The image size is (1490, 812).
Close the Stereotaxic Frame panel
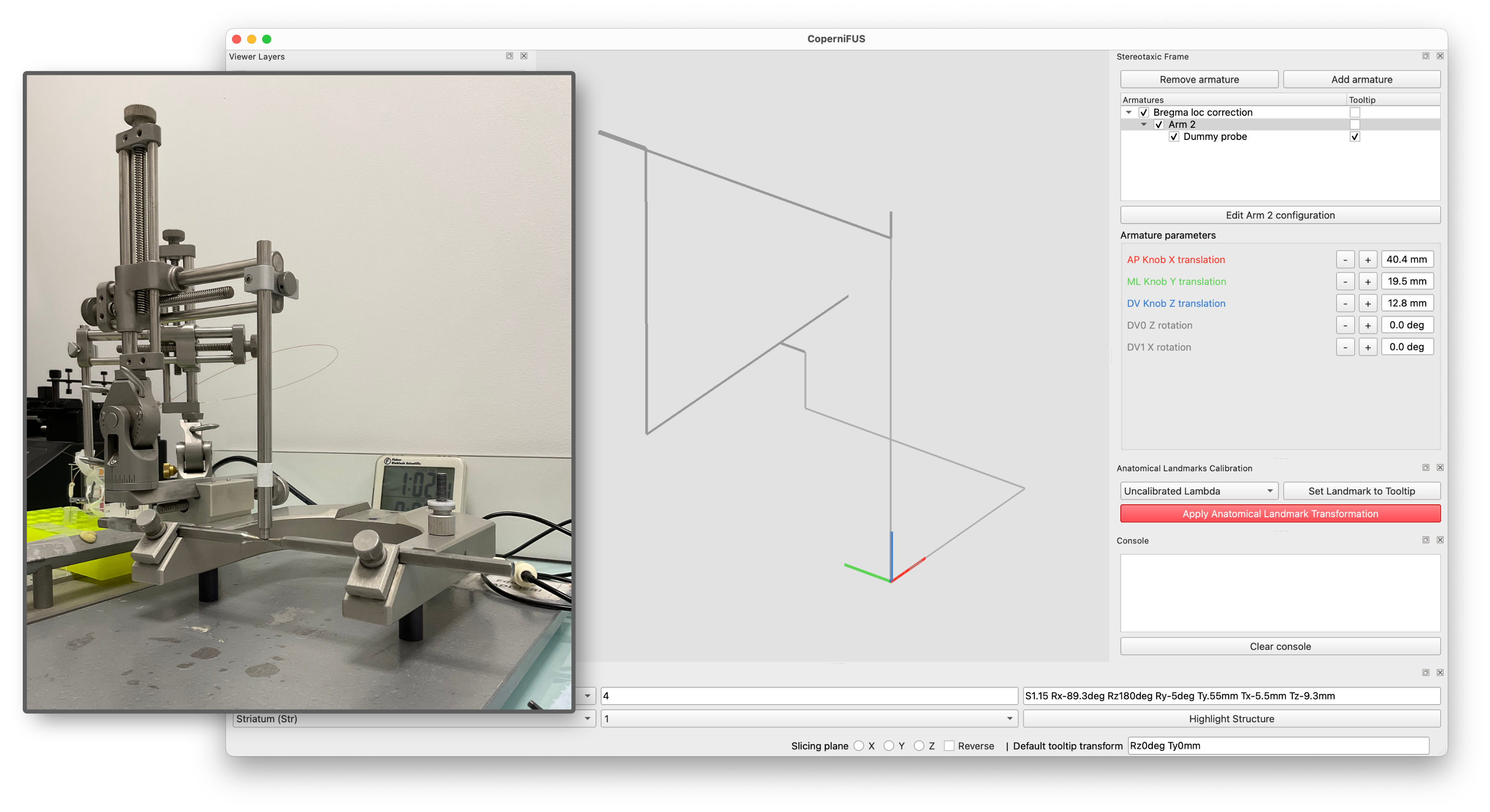[1440, 56]
